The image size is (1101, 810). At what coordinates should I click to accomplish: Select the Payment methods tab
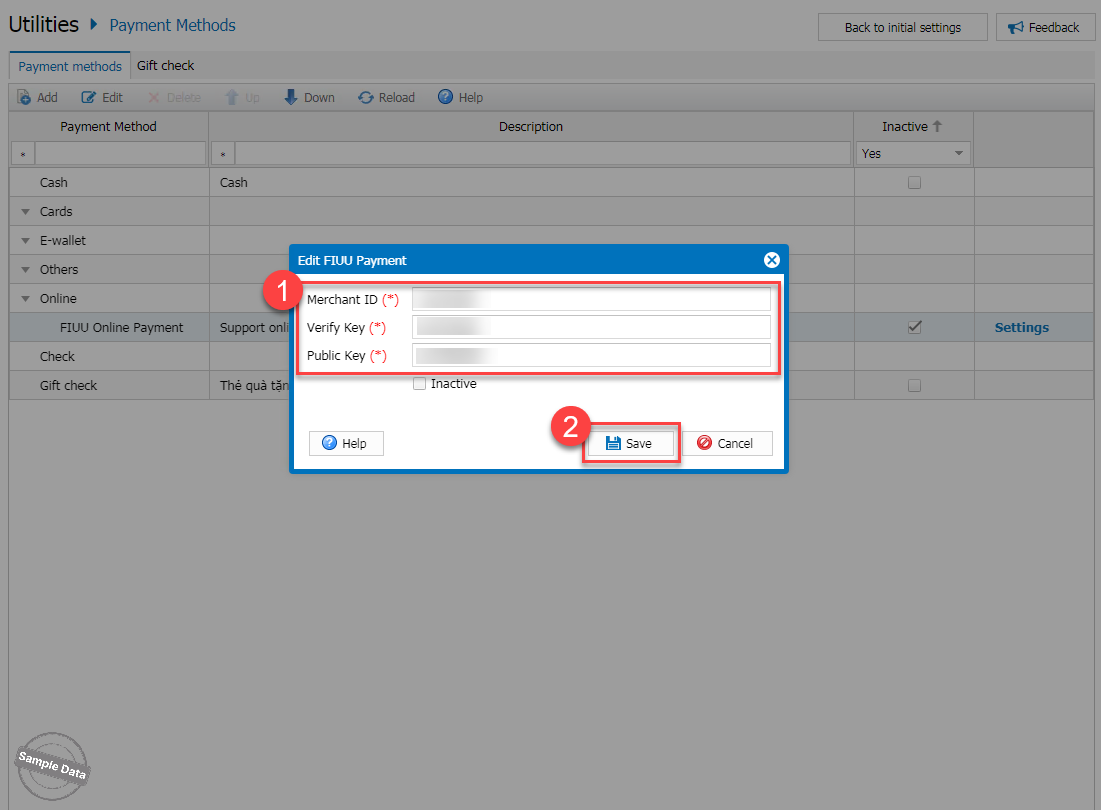(70, 67)
